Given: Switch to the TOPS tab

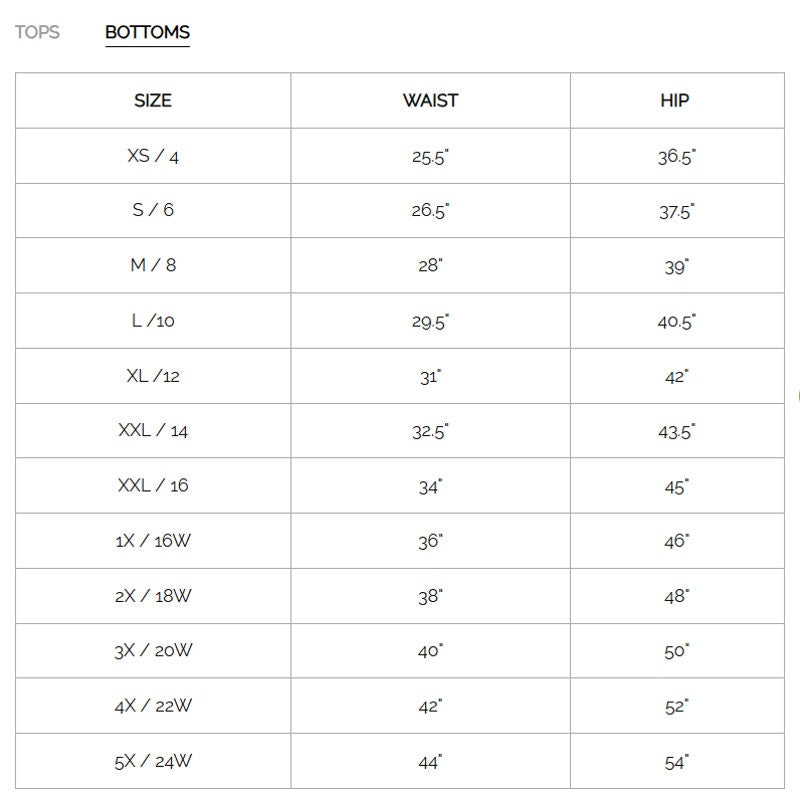Looking at the screenshot, I should click(x=37, y=32).
